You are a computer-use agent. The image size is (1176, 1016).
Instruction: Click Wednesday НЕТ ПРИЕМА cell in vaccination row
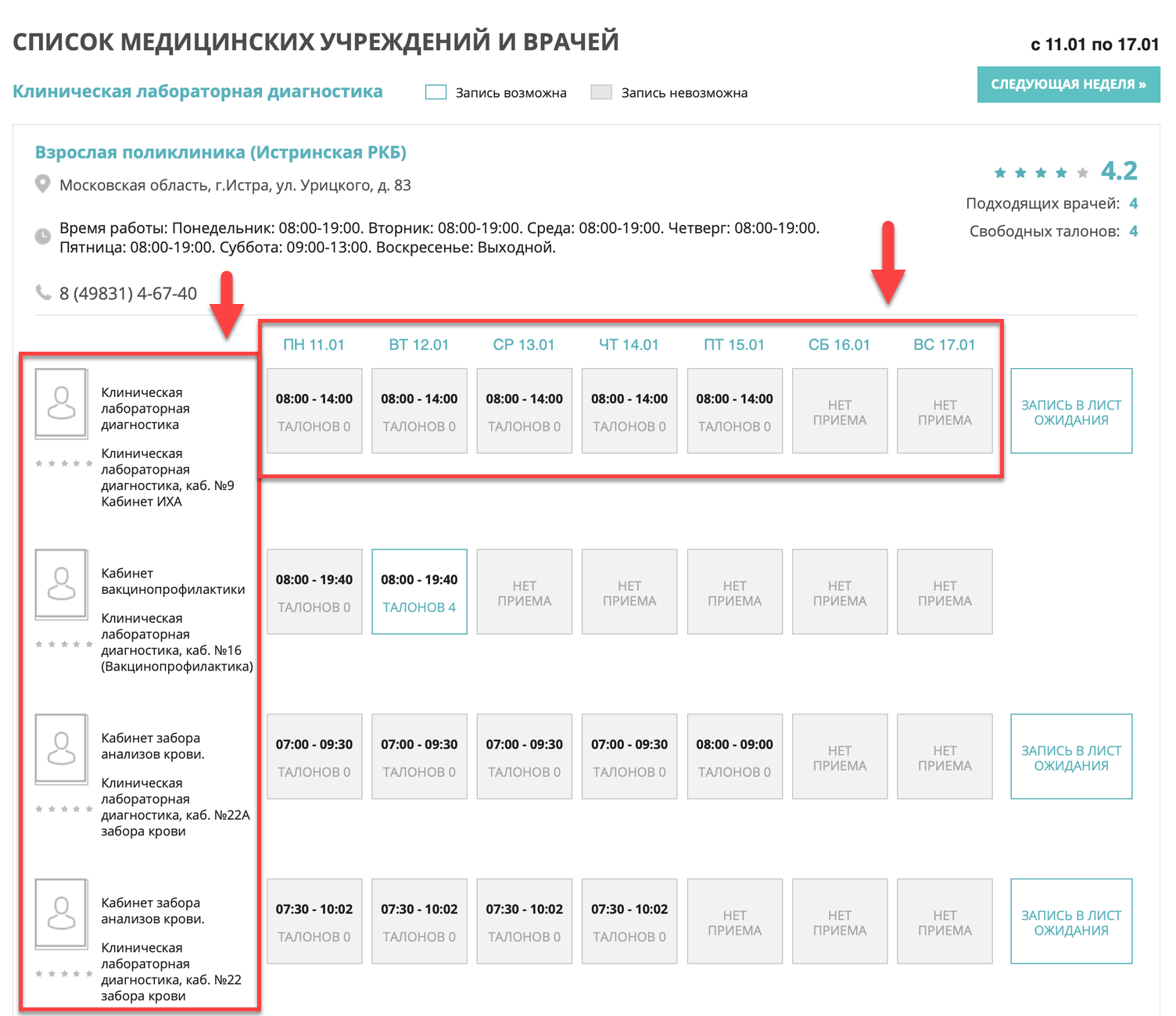[x=524, y=592]
